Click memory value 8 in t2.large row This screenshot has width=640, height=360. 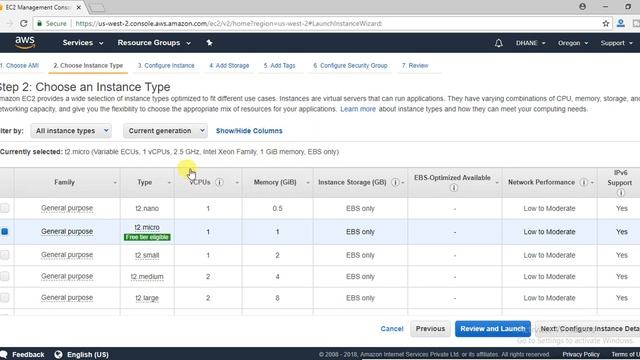tap(277, 298)
